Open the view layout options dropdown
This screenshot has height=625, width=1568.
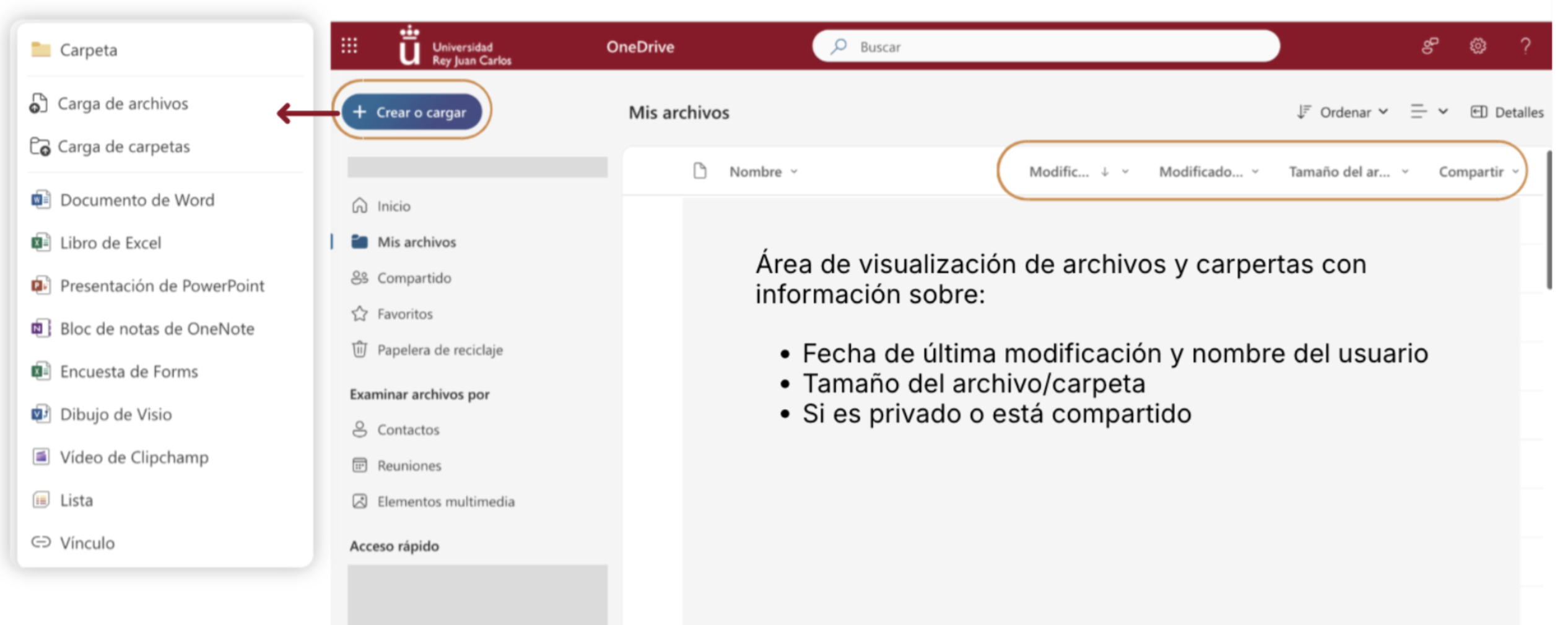[1429, 112]
